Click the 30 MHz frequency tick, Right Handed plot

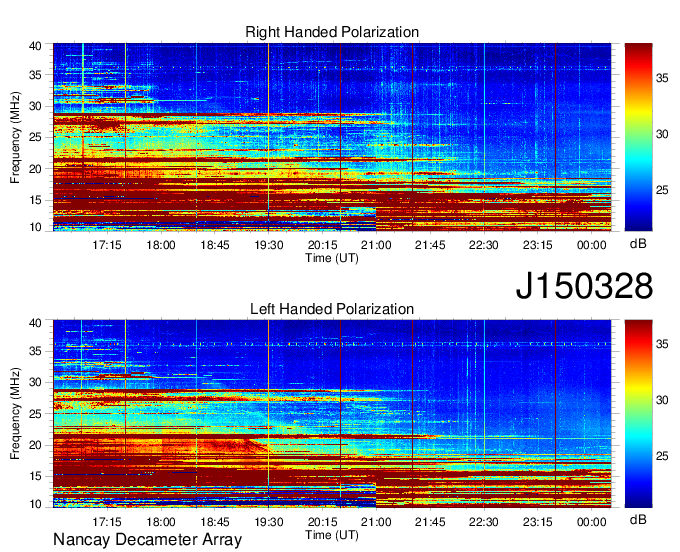coord(35,106)
